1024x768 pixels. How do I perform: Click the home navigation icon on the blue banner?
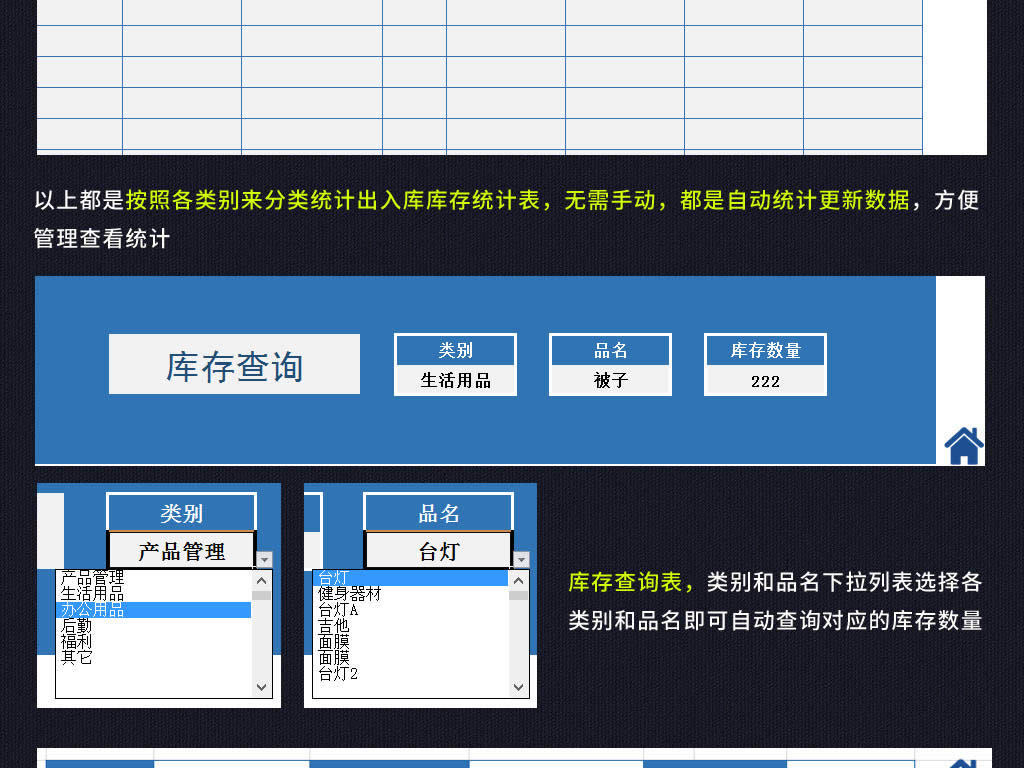pyautogui.click(x=962, y=447)
